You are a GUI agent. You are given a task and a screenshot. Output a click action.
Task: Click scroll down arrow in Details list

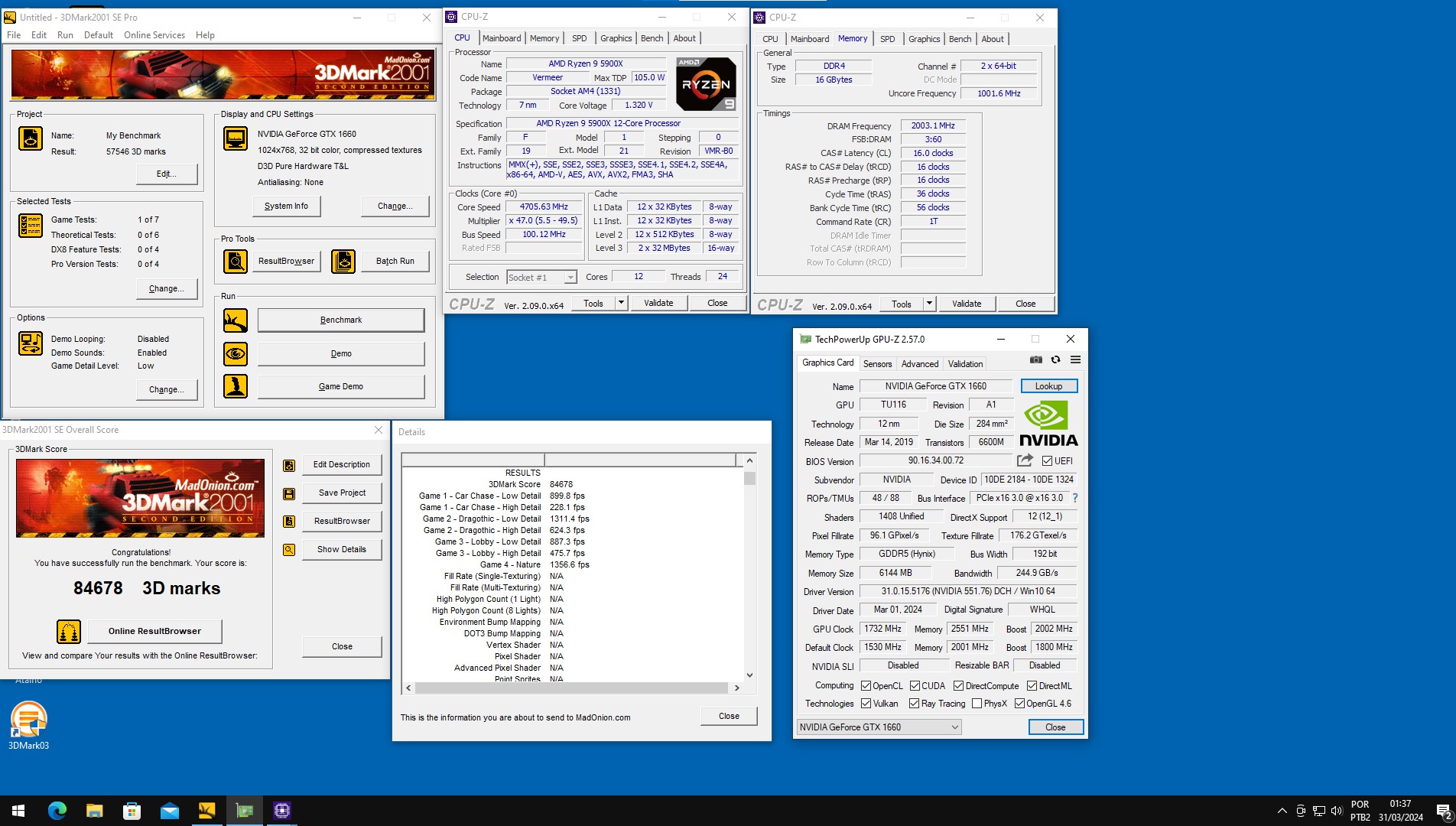(750, 675)
